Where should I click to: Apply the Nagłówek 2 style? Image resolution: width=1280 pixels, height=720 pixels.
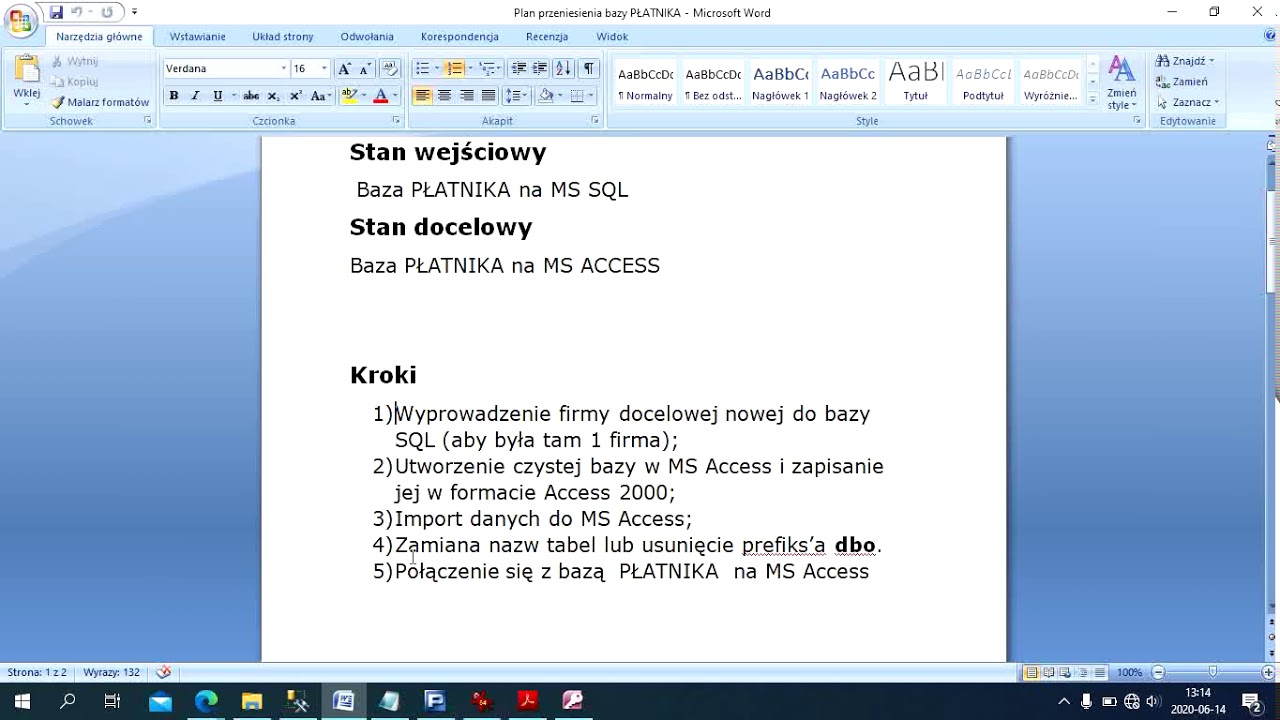[x=848, y=83]
